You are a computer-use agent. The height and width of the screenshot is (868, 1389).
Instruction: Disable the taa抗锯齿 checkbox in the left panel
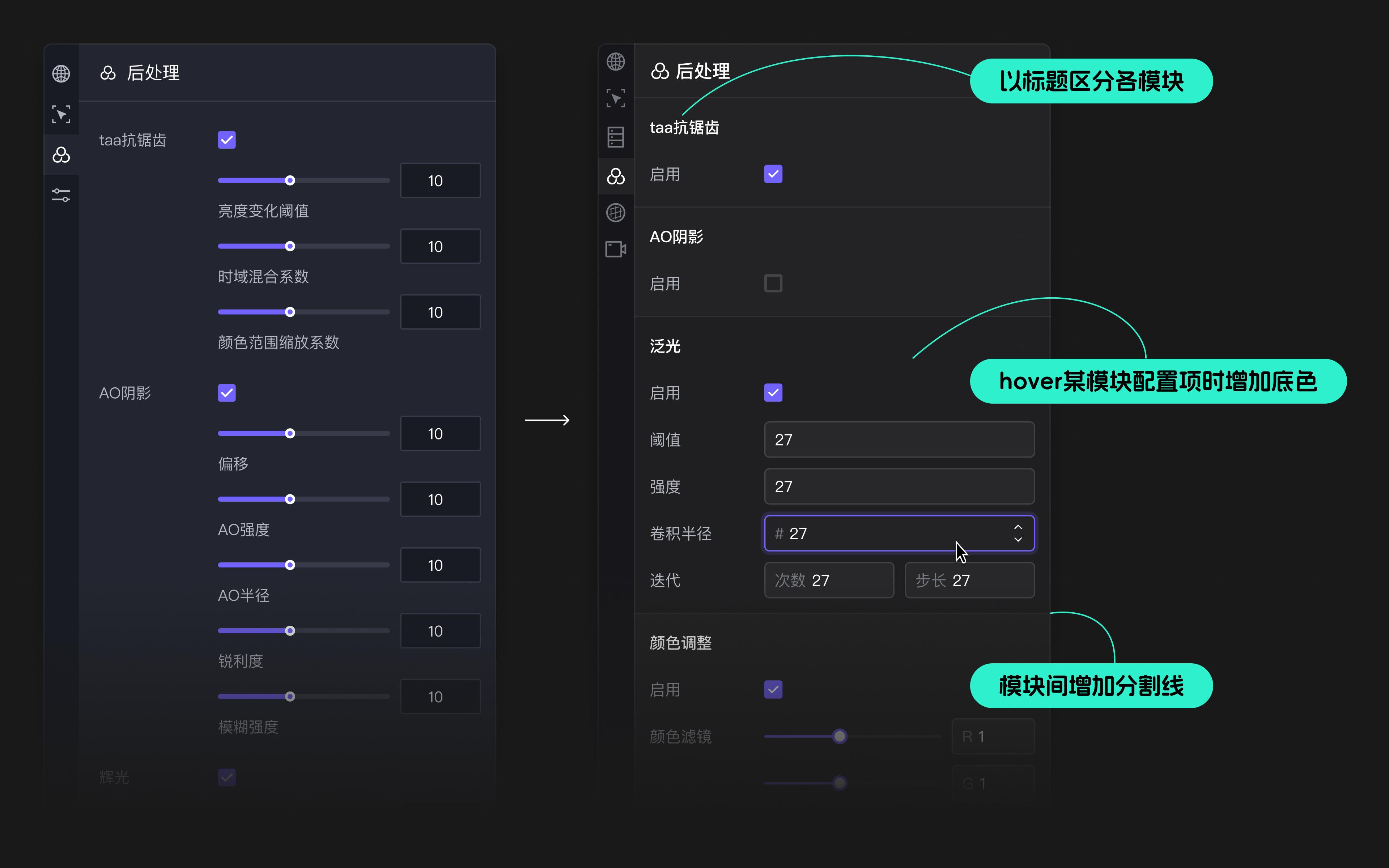(227, 140)
